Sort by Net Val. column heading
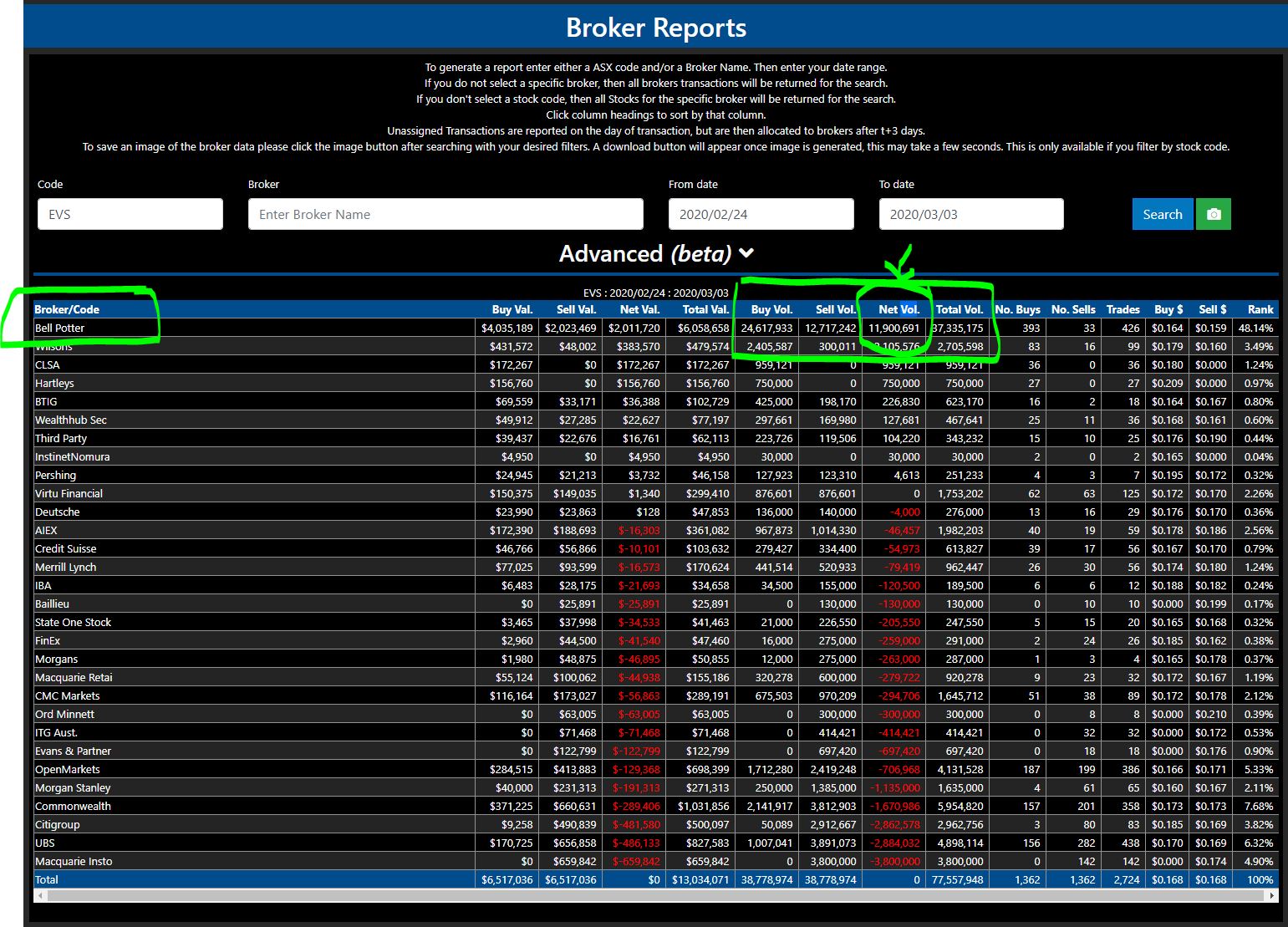The width and height of the screenshot is (1288, 927). [640, 309]
